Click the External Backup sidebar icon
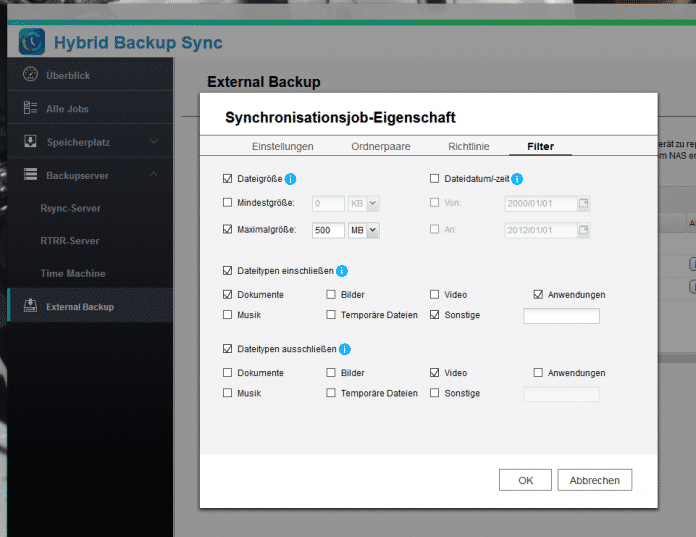Viewport: 696px width, 537px height. (x=30, y=306)
